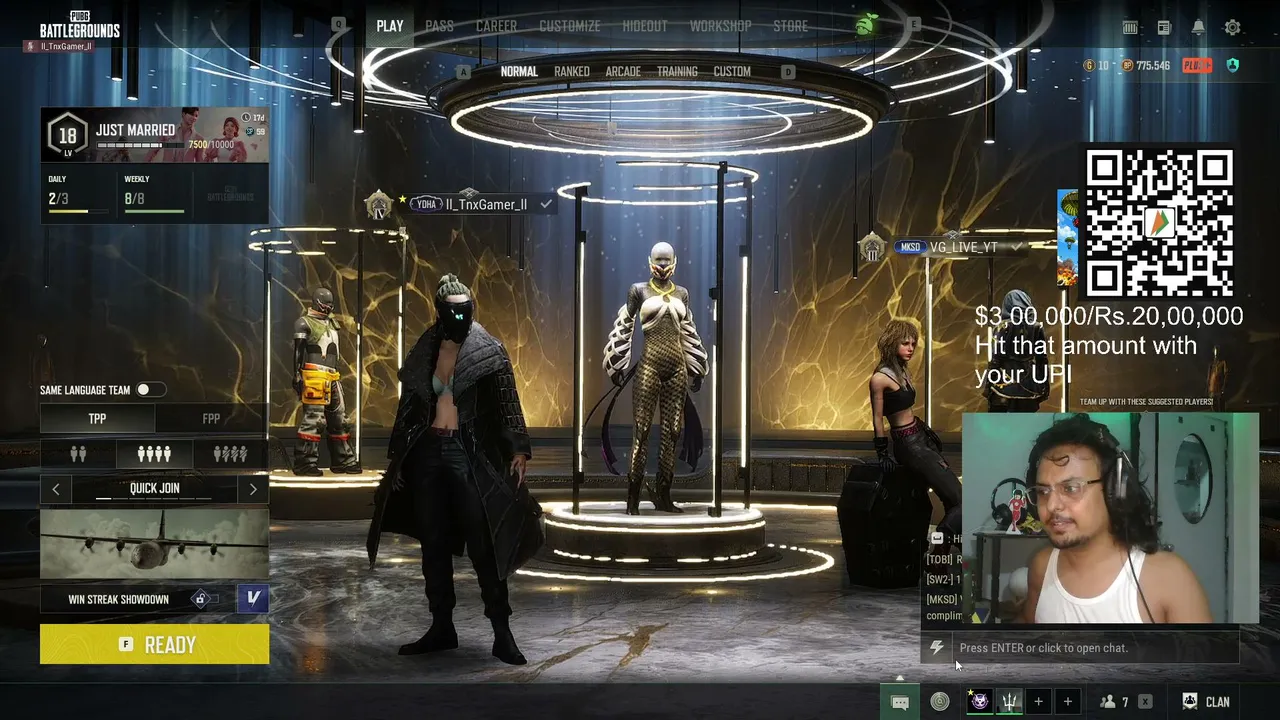
Task: Go to next map mode with right arrow
Action: 253,489
